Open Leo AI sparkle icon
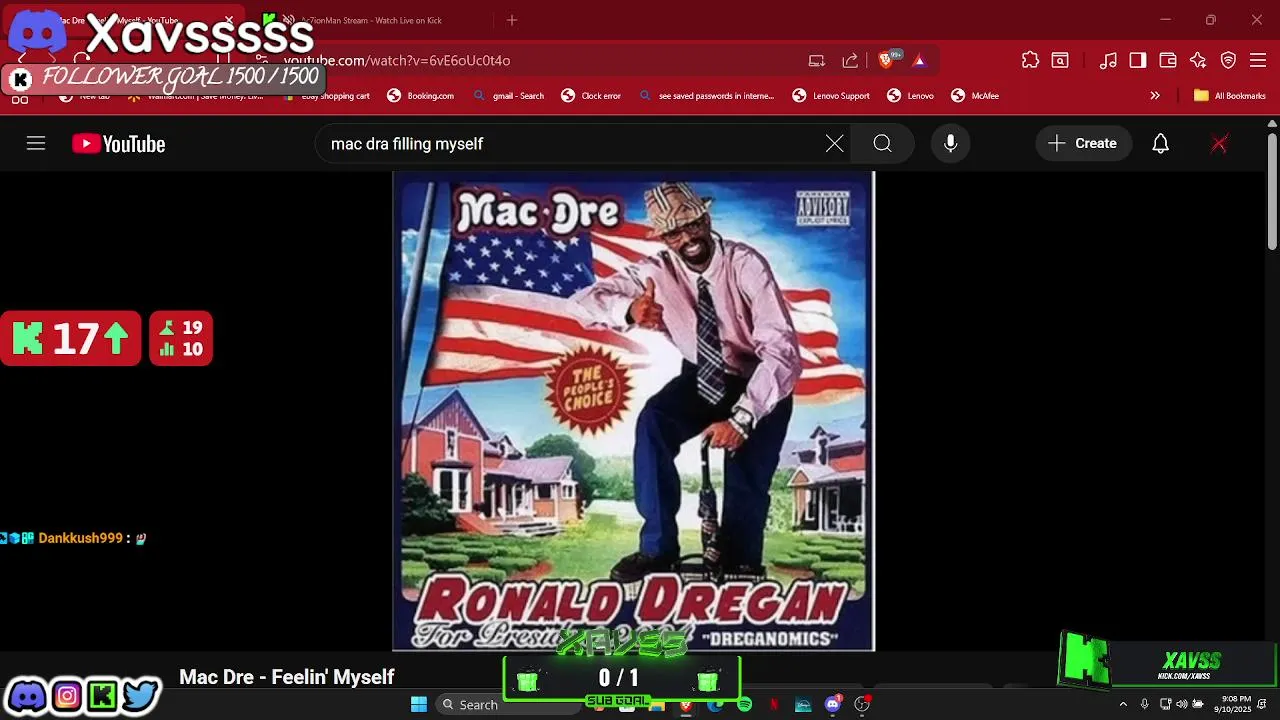Image resolution: width=1280 pixels, height=720 pixels. (x=1198, y=60)
